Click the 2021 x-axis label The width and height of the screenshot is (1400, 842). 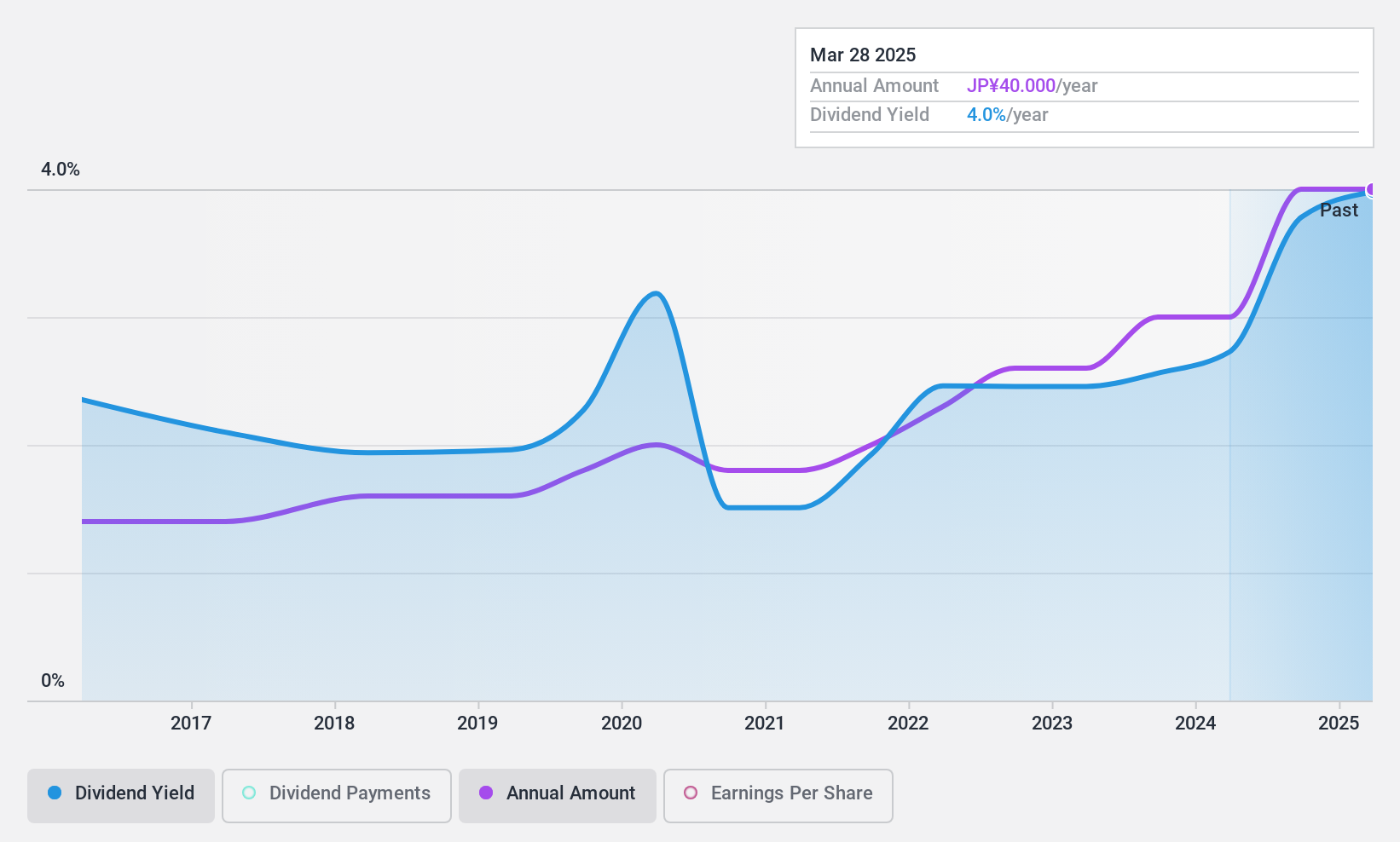coord(765,724)
